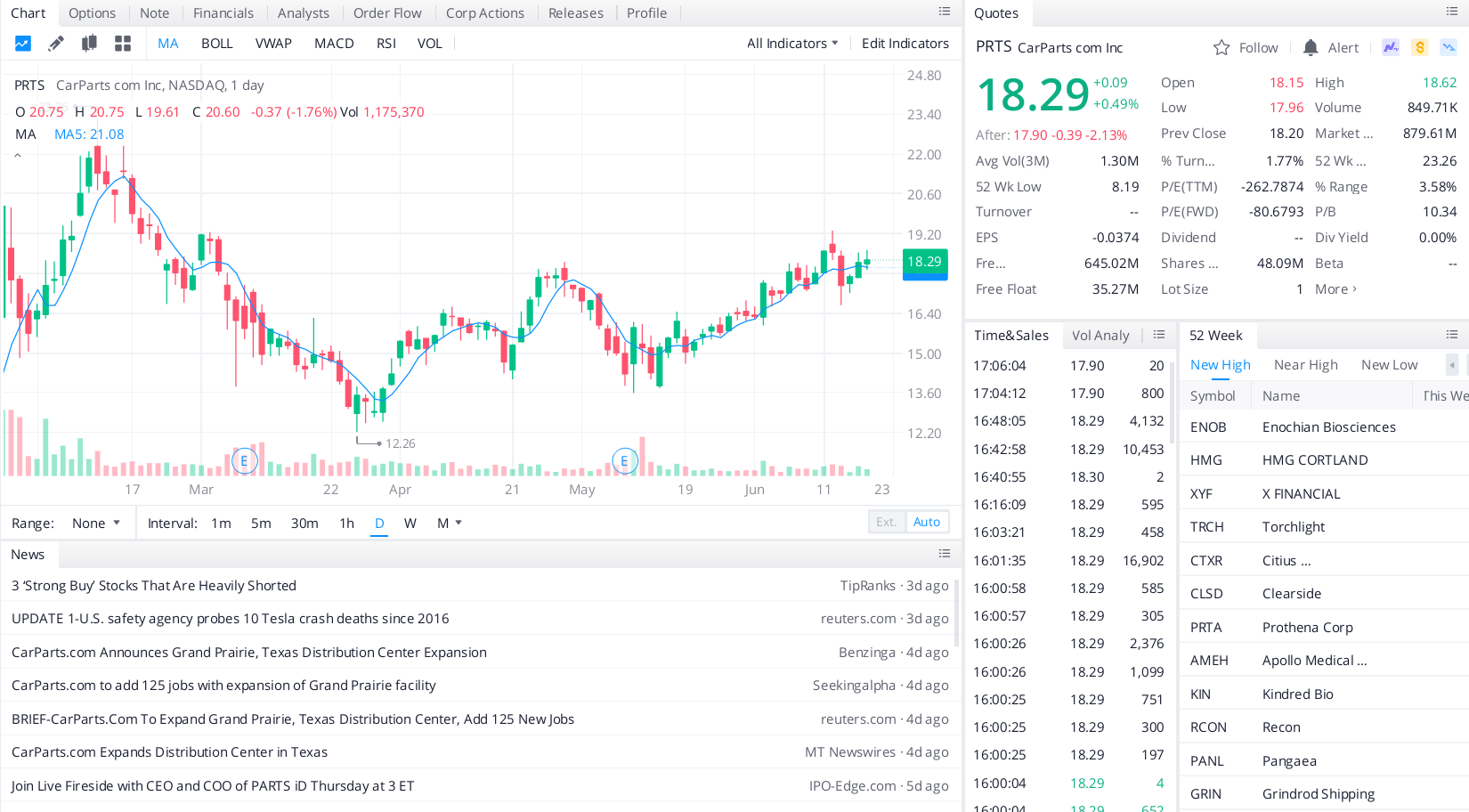The height and width of the screenshot is (812, 1469).
Task: Open the Options tab
Action: click(92, 13)
